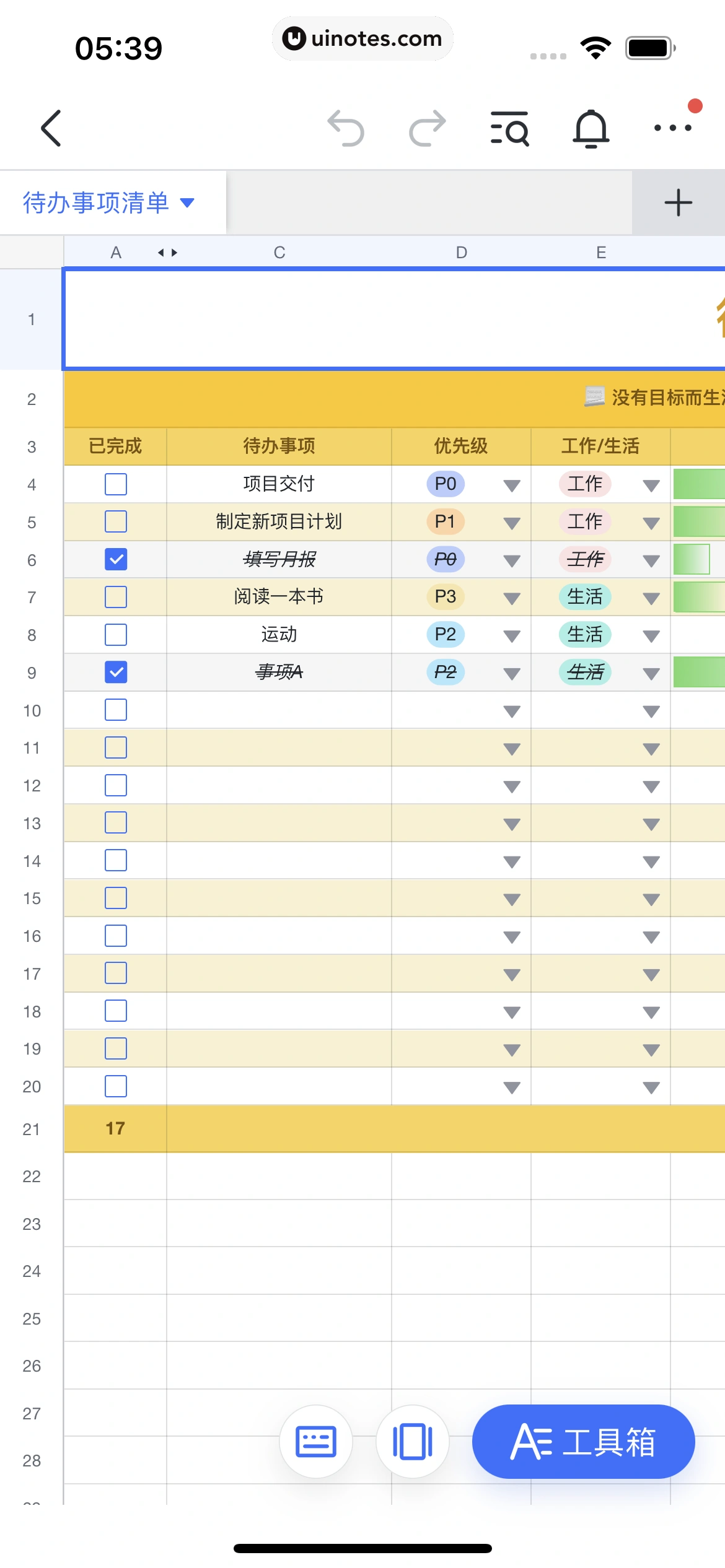Select column D header
Viewport: 725px width, 1568px height.
[462, 253]
